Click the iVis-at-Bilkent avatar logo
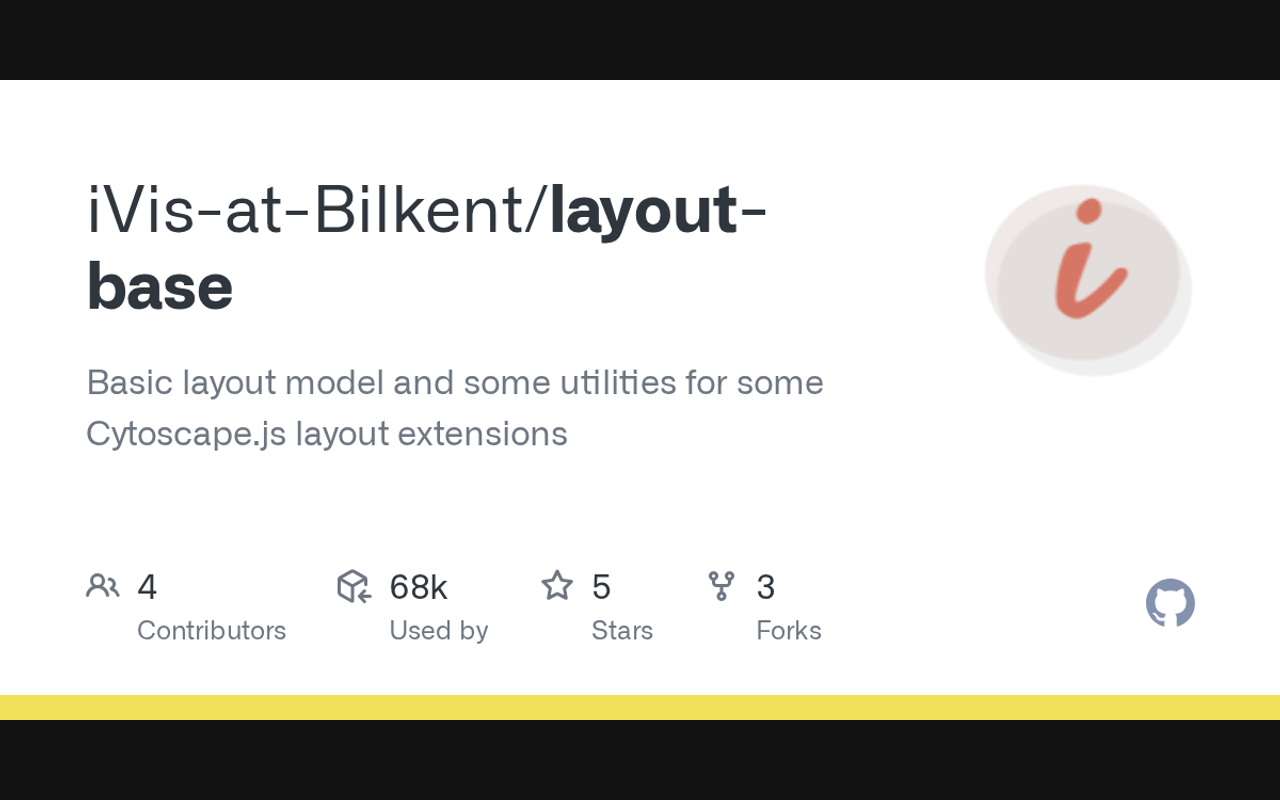Screen dimensions: 1280x800 click(x=1088, y=280)
